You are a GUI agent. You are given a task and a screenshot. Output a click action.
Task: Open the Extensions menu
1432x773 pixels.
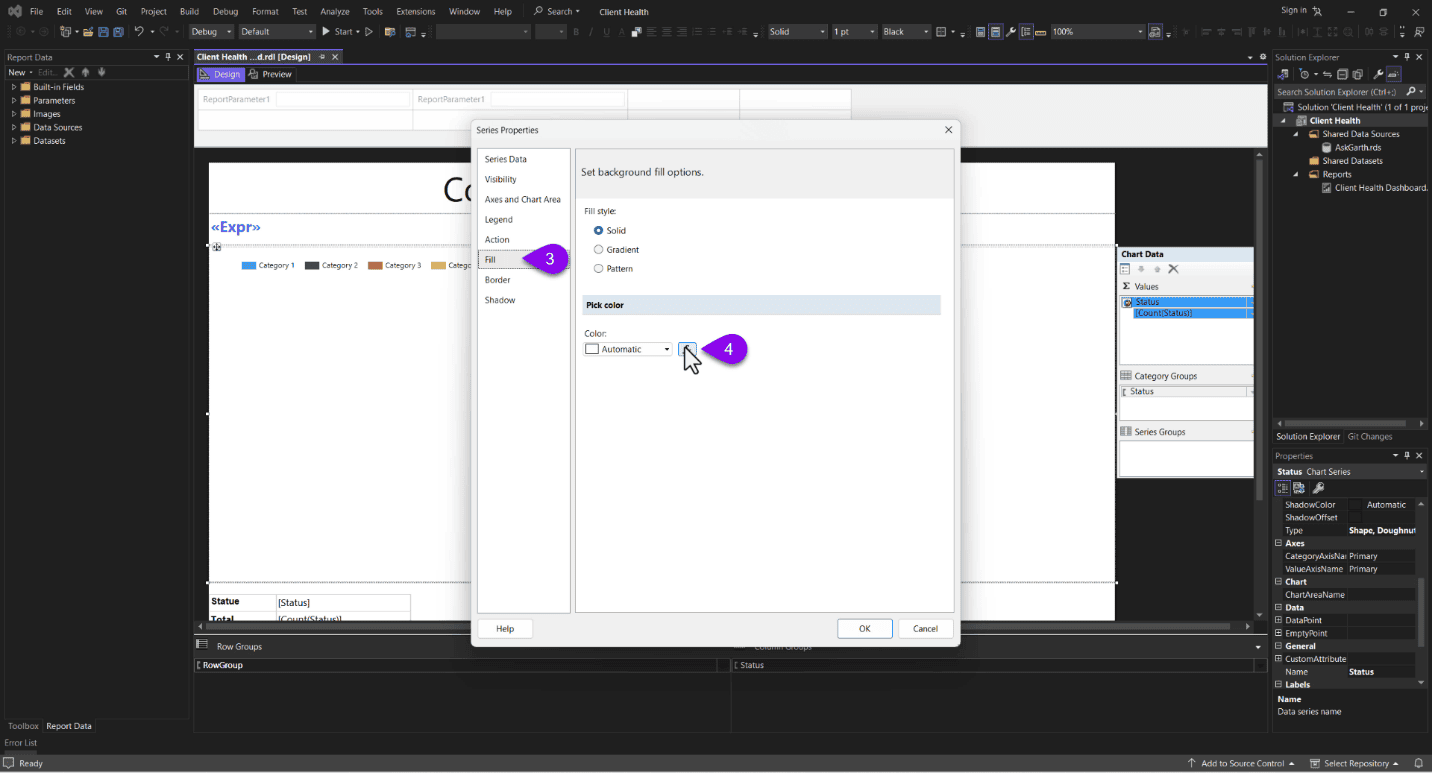point(416,12)
